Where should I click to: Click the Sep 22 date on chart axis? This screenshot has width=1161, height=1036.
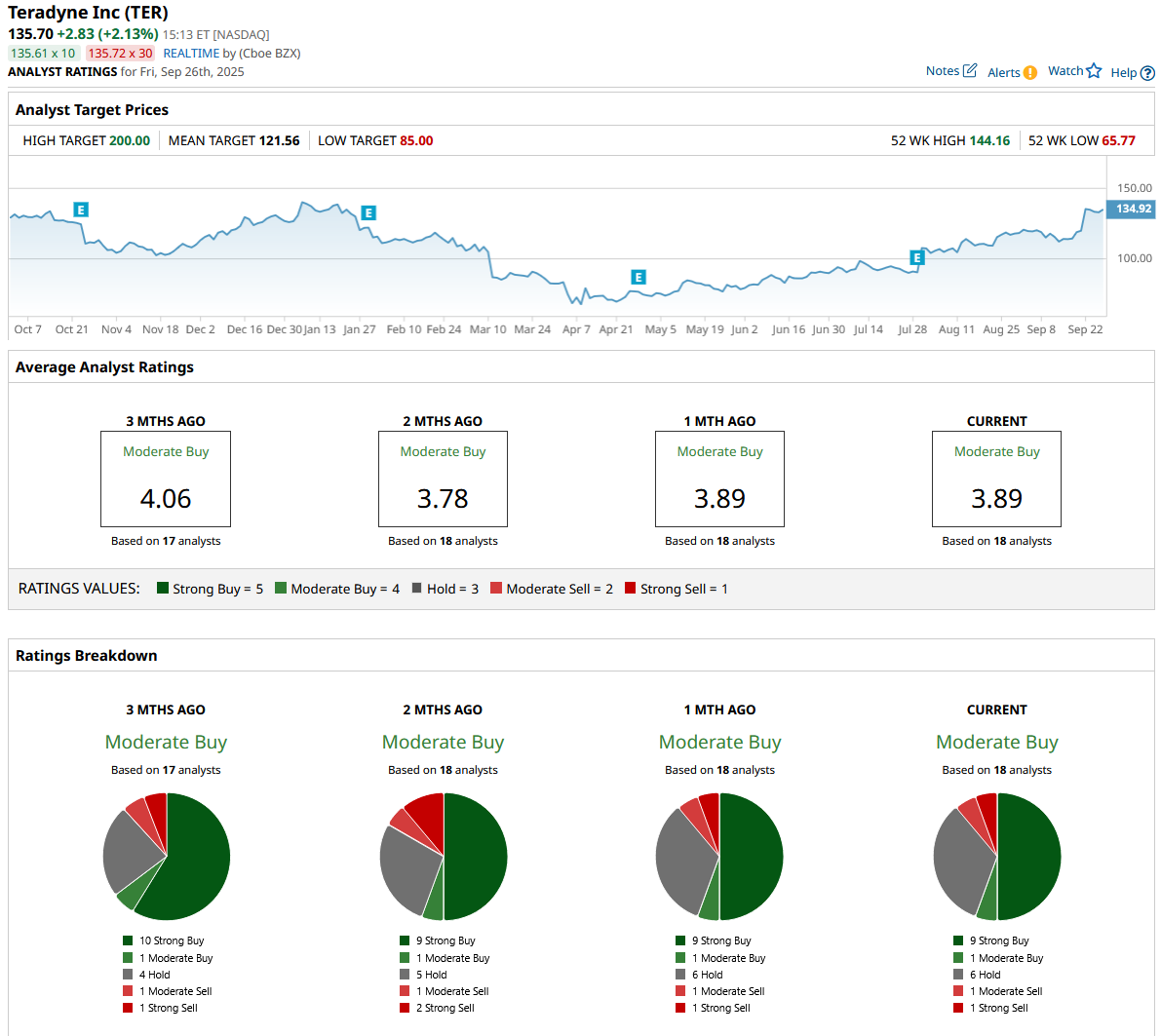click(x=1085, y=328)
